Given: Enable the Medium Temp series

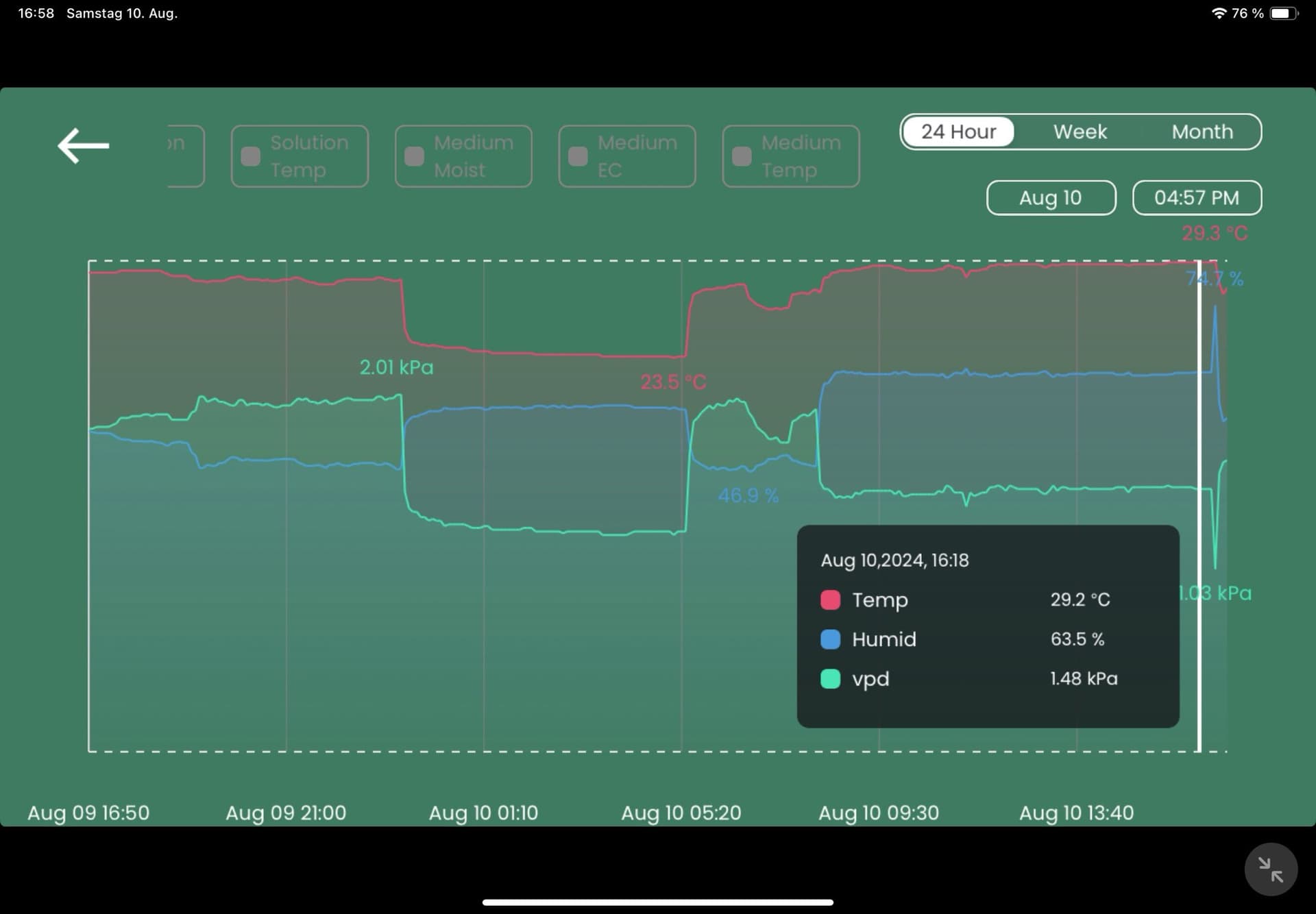Looking at the screenshot, I should [x=742, y=156].
